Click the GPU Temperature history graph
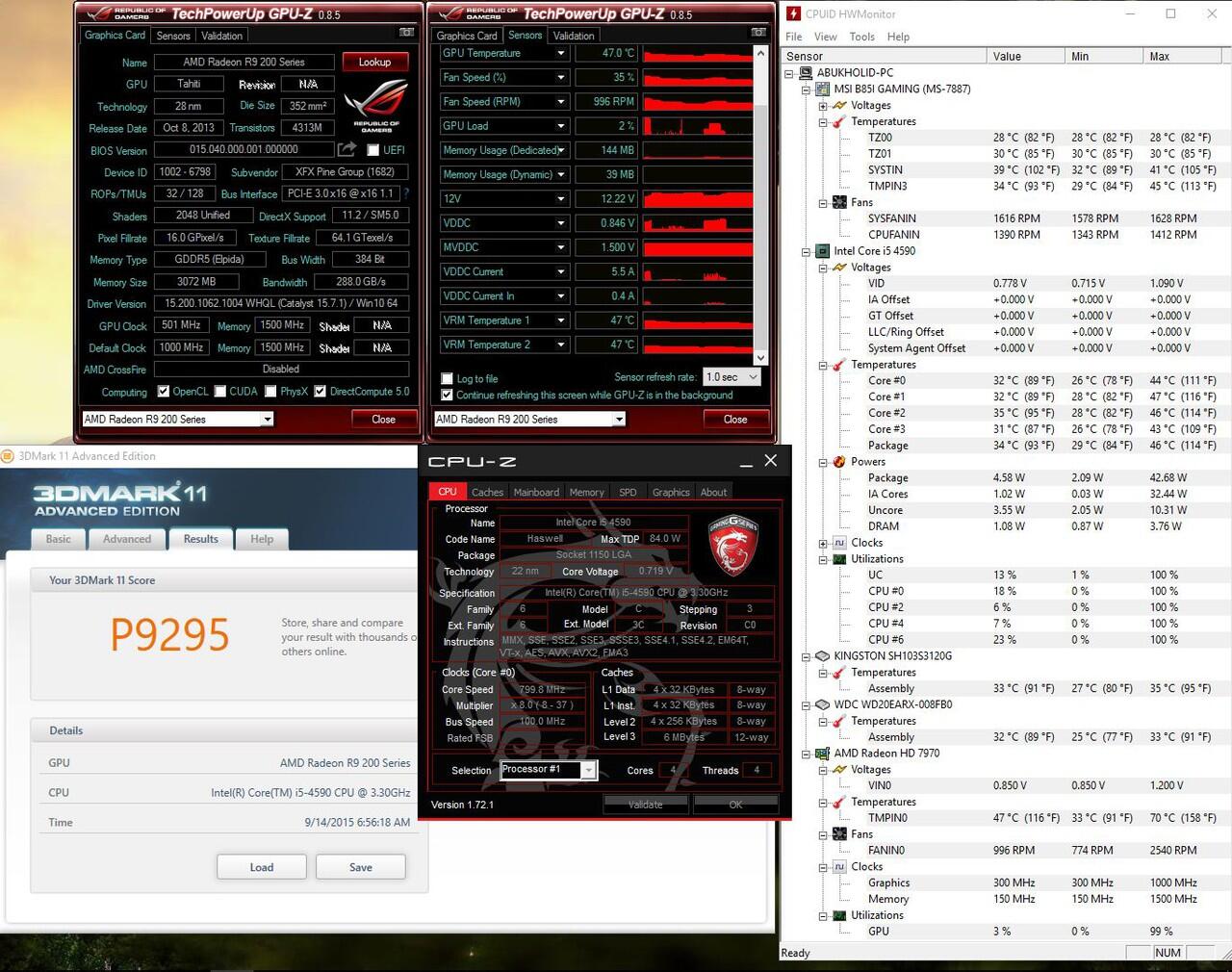The height and width of the screenshot is (972, 1232). (x=698, y=53)
